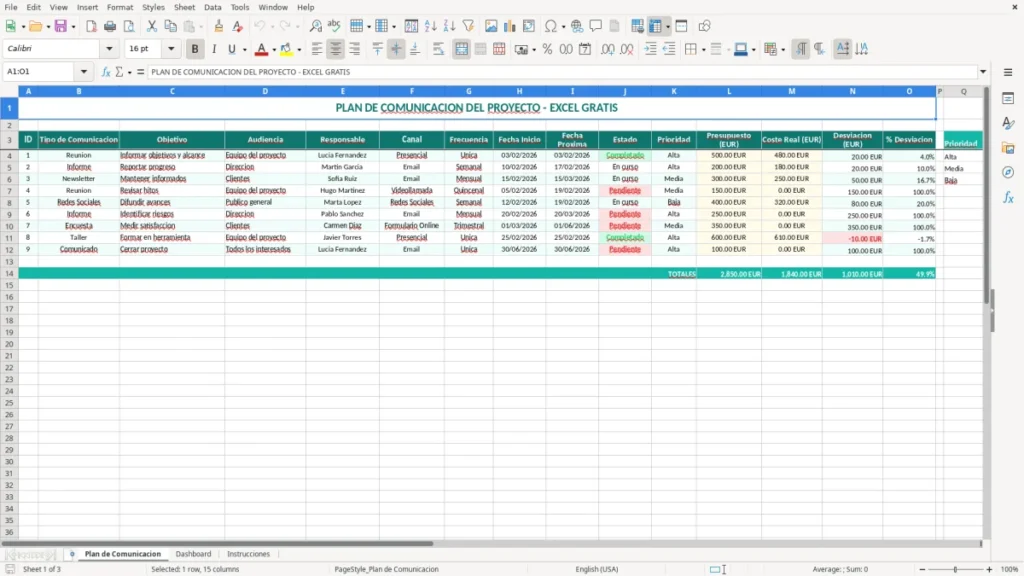Expand the Name Box dropdown
The width and height of the screenshot is (1024, 576).
click(x=84, y=72)
